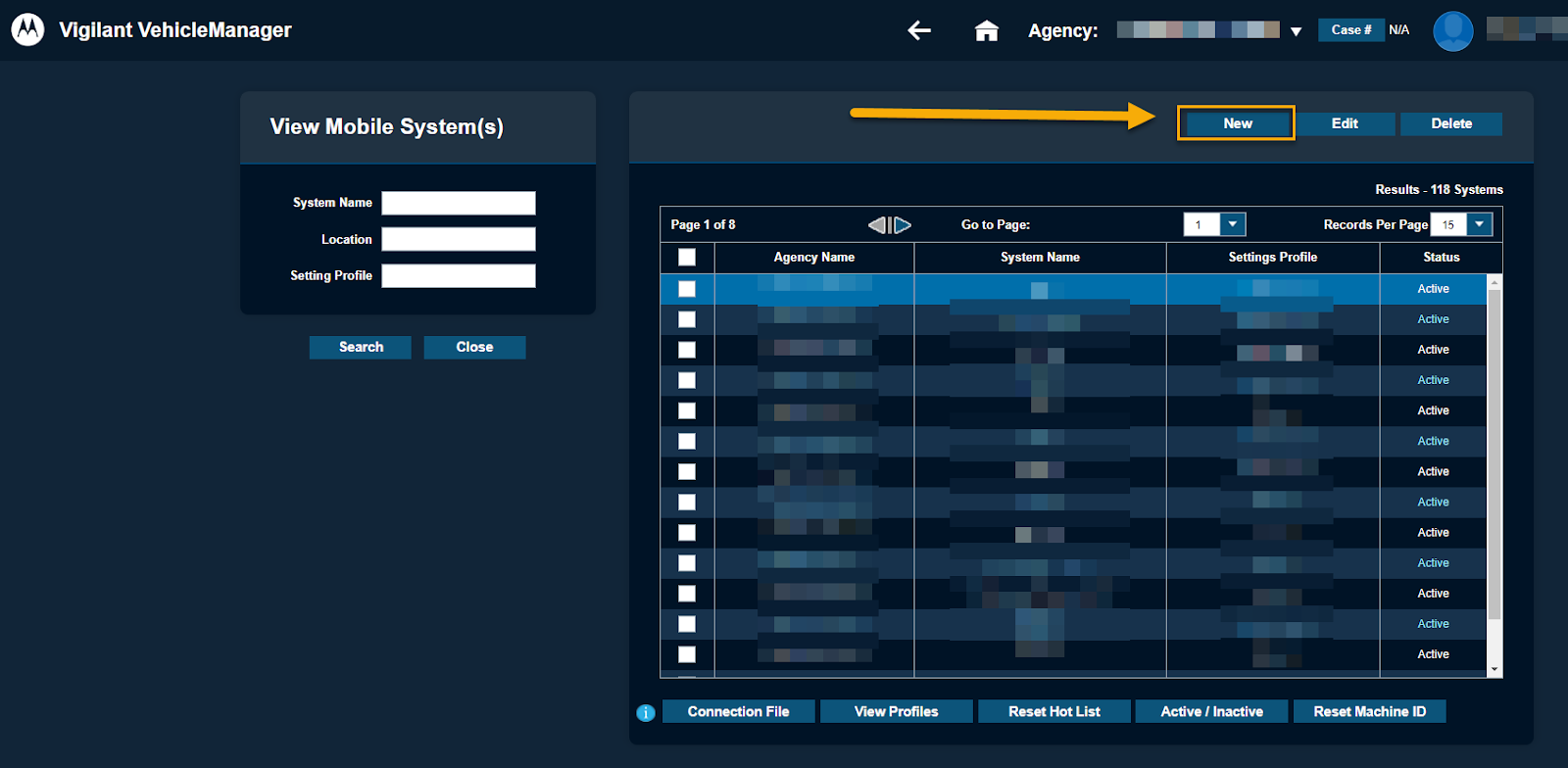Click the Settings Profile column header
This screenshot has width=1568, height=768.
pyautogui.click(x=1273, y=257)
